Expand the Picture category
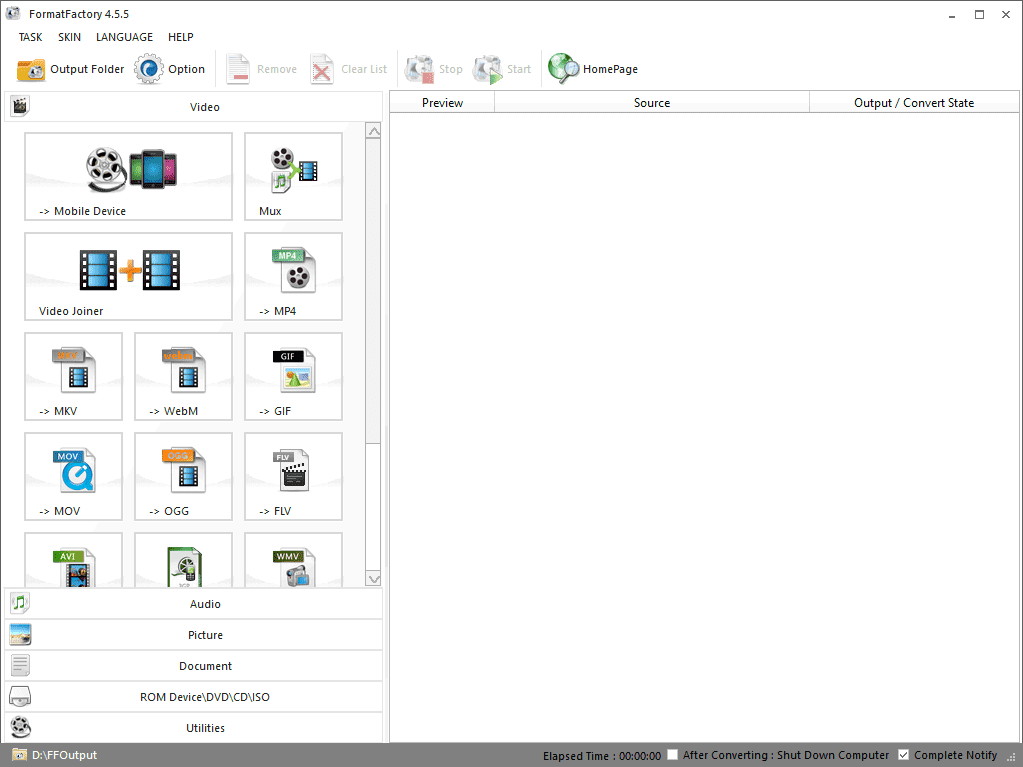This screenshot has height=767, width=1023. tap(194, 635)
